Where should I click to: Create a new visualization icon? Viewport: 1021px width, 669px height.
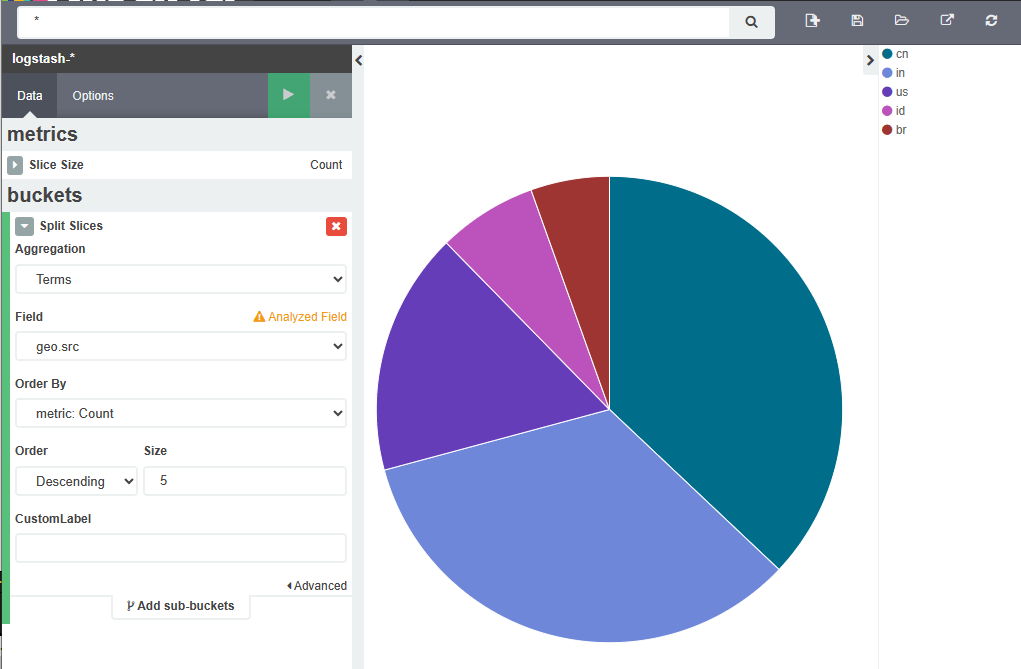tap(812, 21)
